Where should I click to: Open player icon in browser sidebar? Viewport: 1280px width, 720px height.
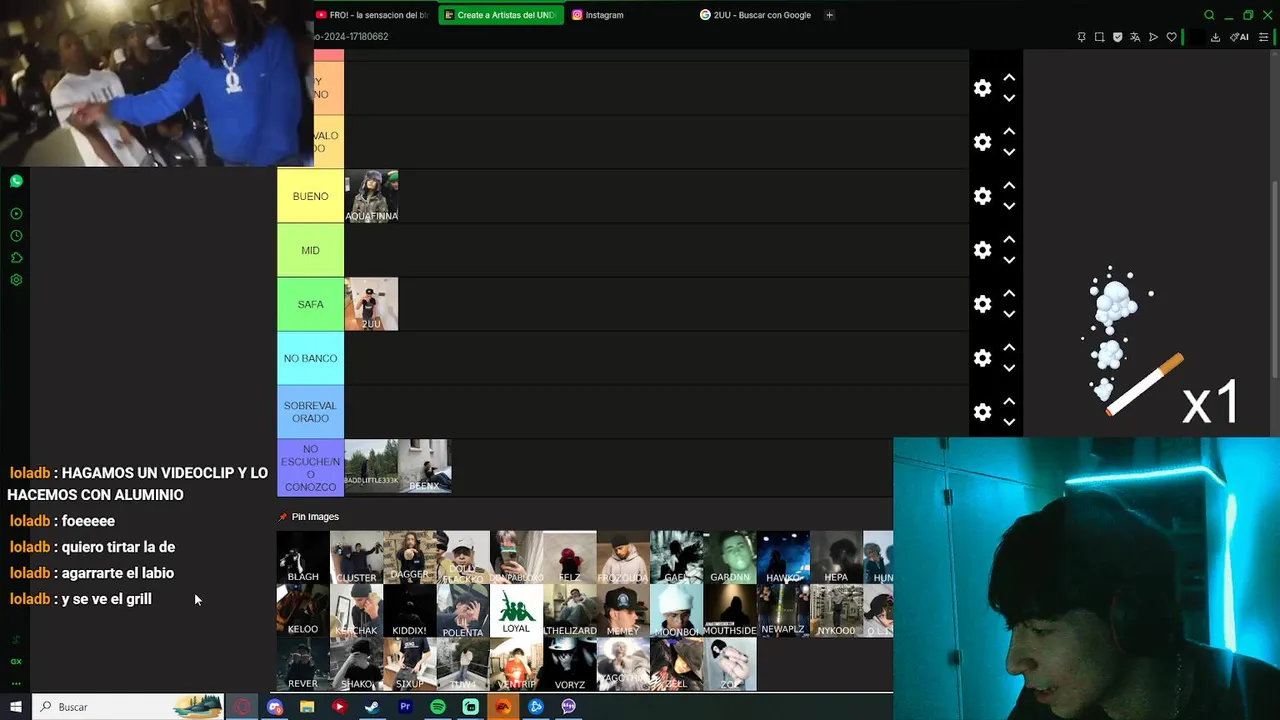click(16, 214)
